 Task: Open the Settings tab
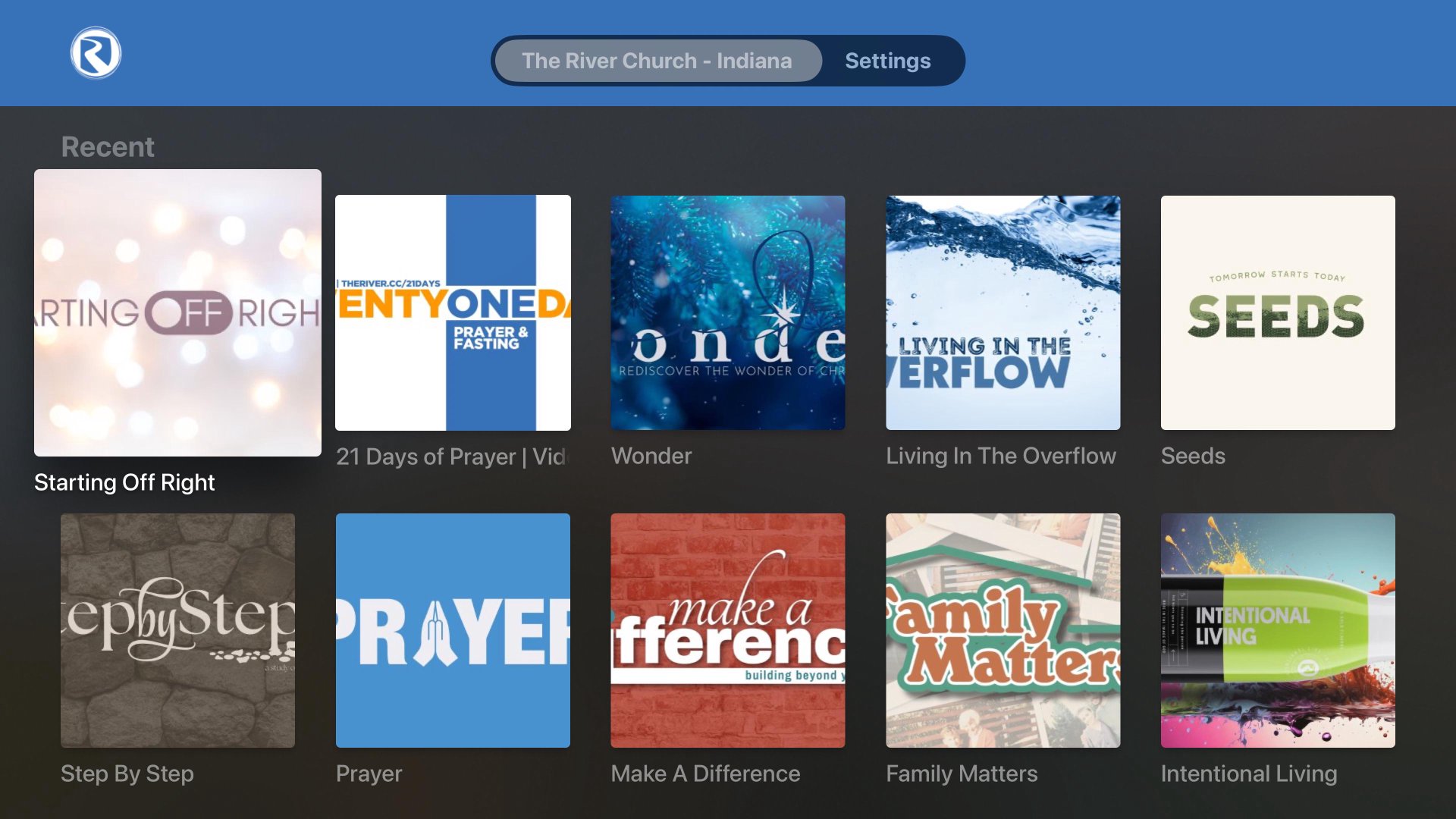(887, 61)
